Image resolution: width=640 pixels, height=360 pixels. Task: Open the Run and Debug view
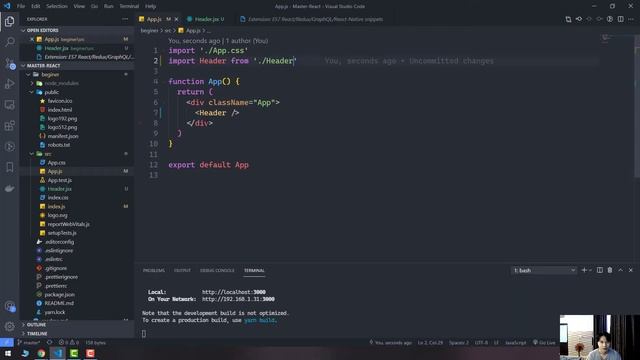(9, 84)
